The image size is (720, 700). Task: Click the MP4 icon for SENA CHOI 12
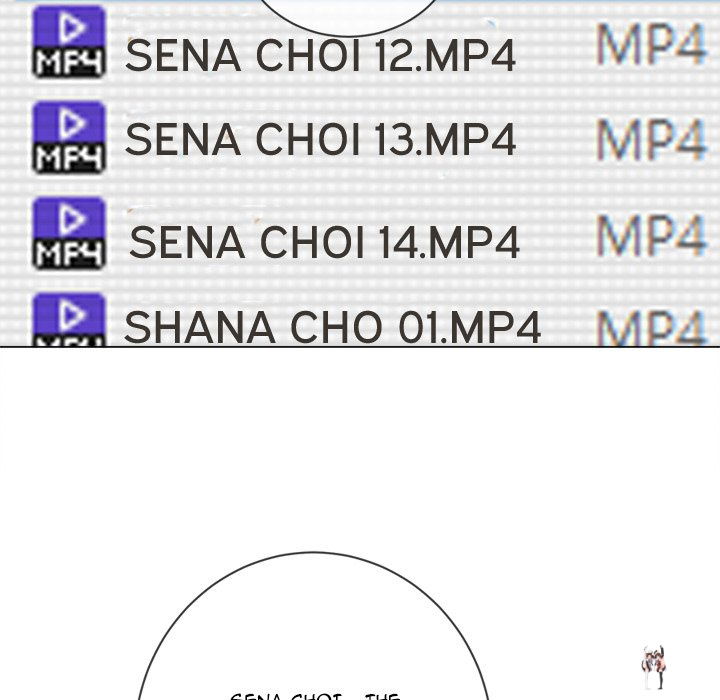coord(68,42)
